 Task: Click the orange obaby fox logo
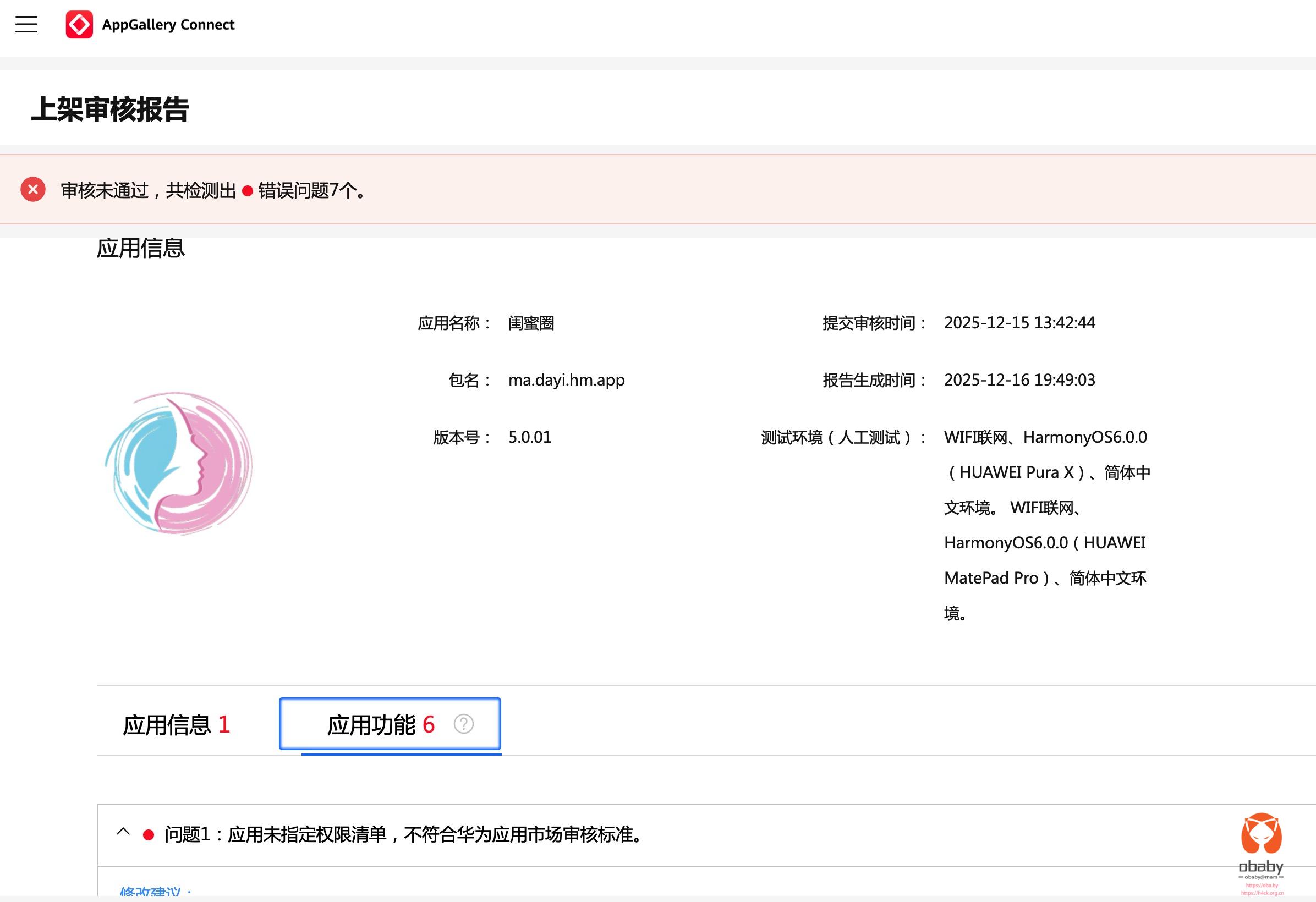[1261, 833]
